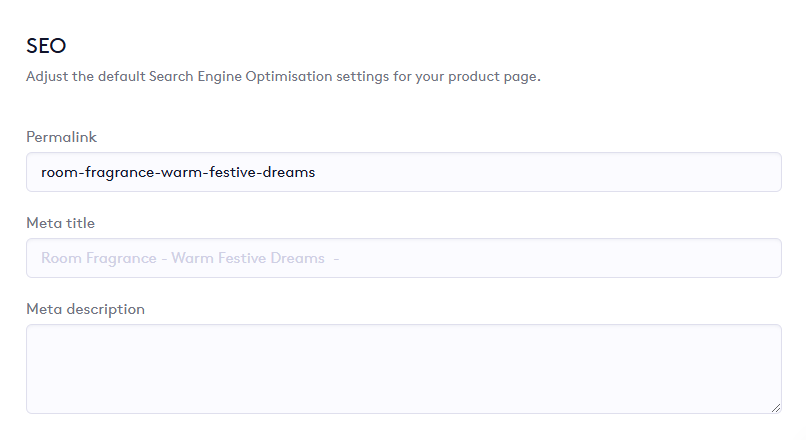The image size is (806, 440).
Task: Click the SEO section heading
Action: coord(45,45)
